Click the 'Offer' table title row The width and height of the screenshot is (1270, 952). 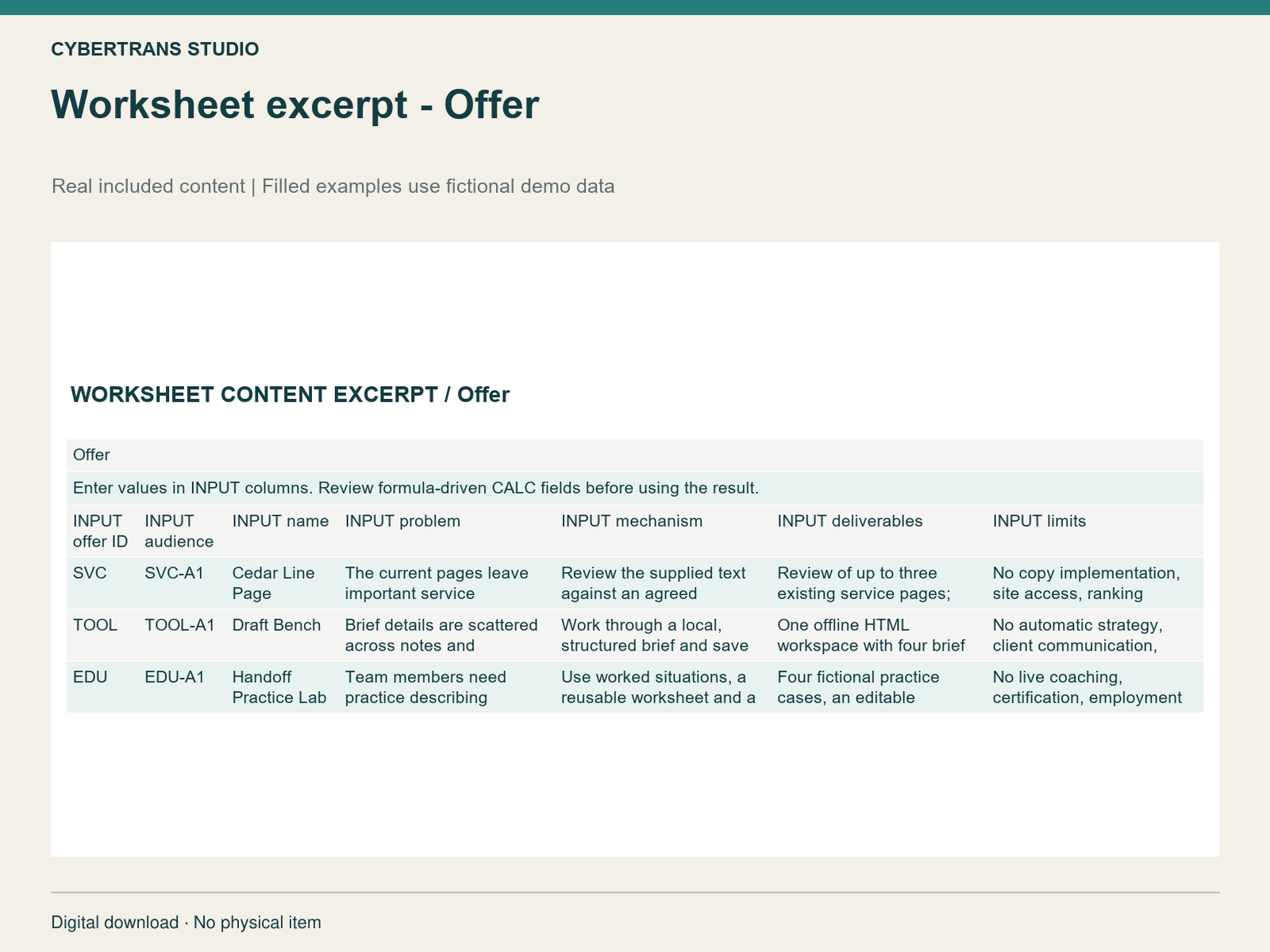point(635,455)
